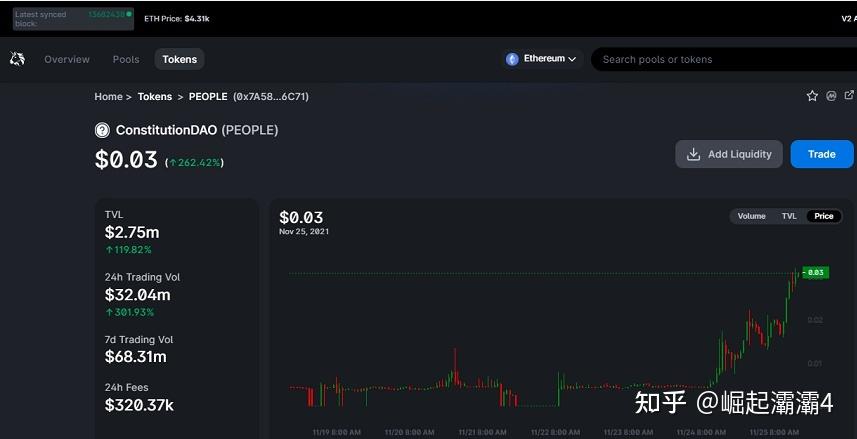
Task: Switch chart to Volume view
Action: coord(751,216)
